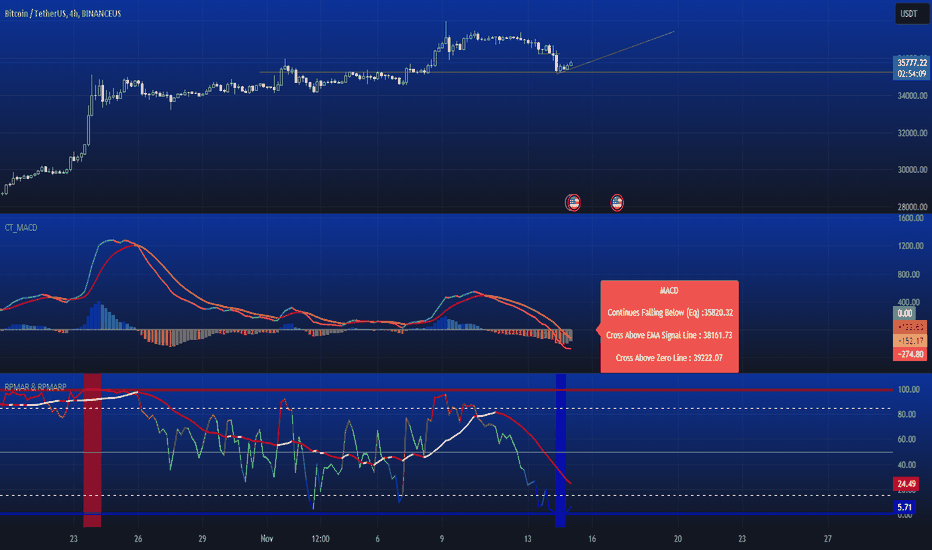Click the current price label 35777.22
This screenshot has height=550, width=932.
tap(912, 62)
